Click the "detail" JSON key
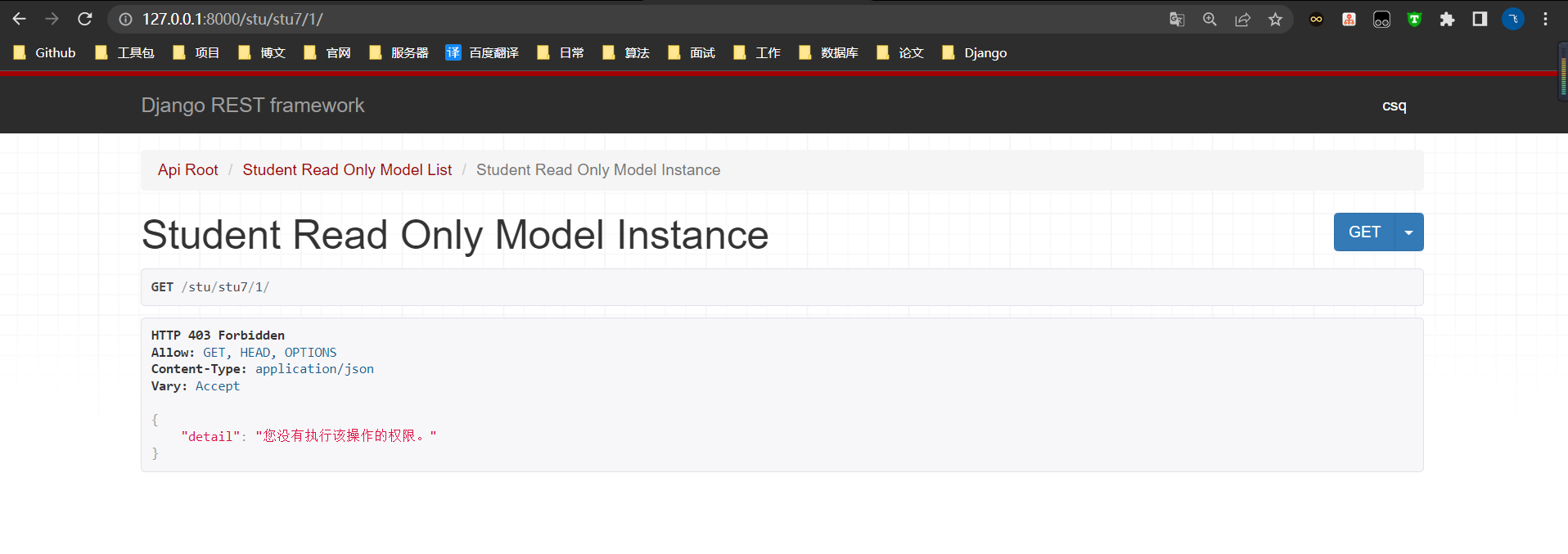The height and width of the screenshot is (554, 1568). pyautogui.click(x=211, y=437)
